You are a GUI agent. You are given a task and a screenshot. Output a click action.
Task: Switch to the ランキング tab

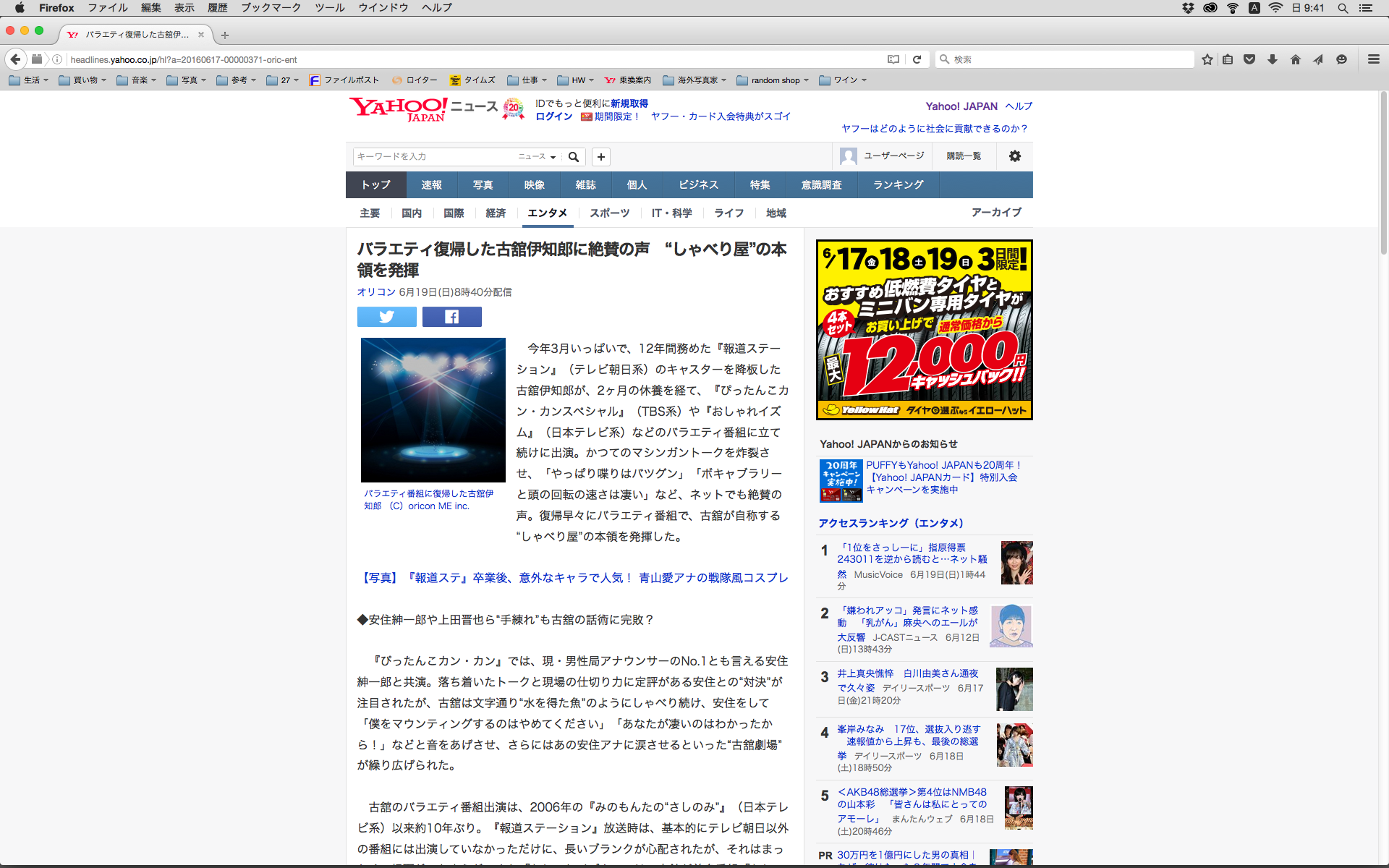click(898, 185)
